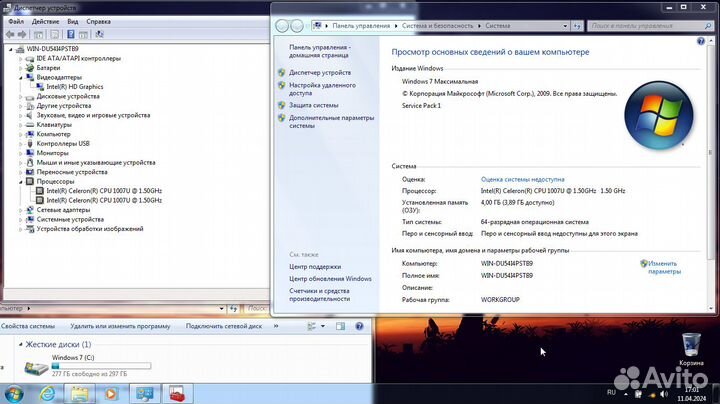720x404 pixels.
Task: Open the Справка menu
Action: pyautogui.click(x=98, y=22)
